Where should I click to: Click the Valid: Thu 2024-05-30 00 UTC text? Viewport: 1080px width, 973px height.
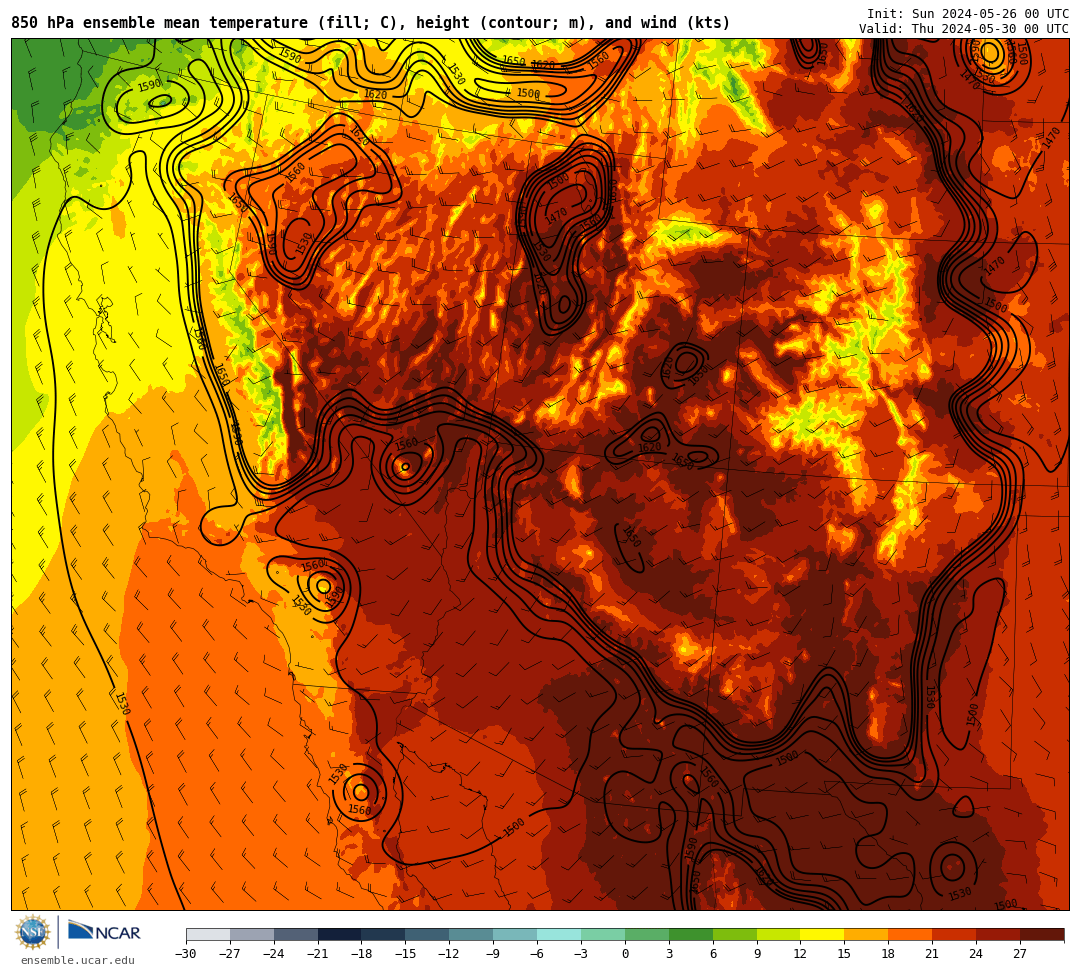(x=964, y=29)
